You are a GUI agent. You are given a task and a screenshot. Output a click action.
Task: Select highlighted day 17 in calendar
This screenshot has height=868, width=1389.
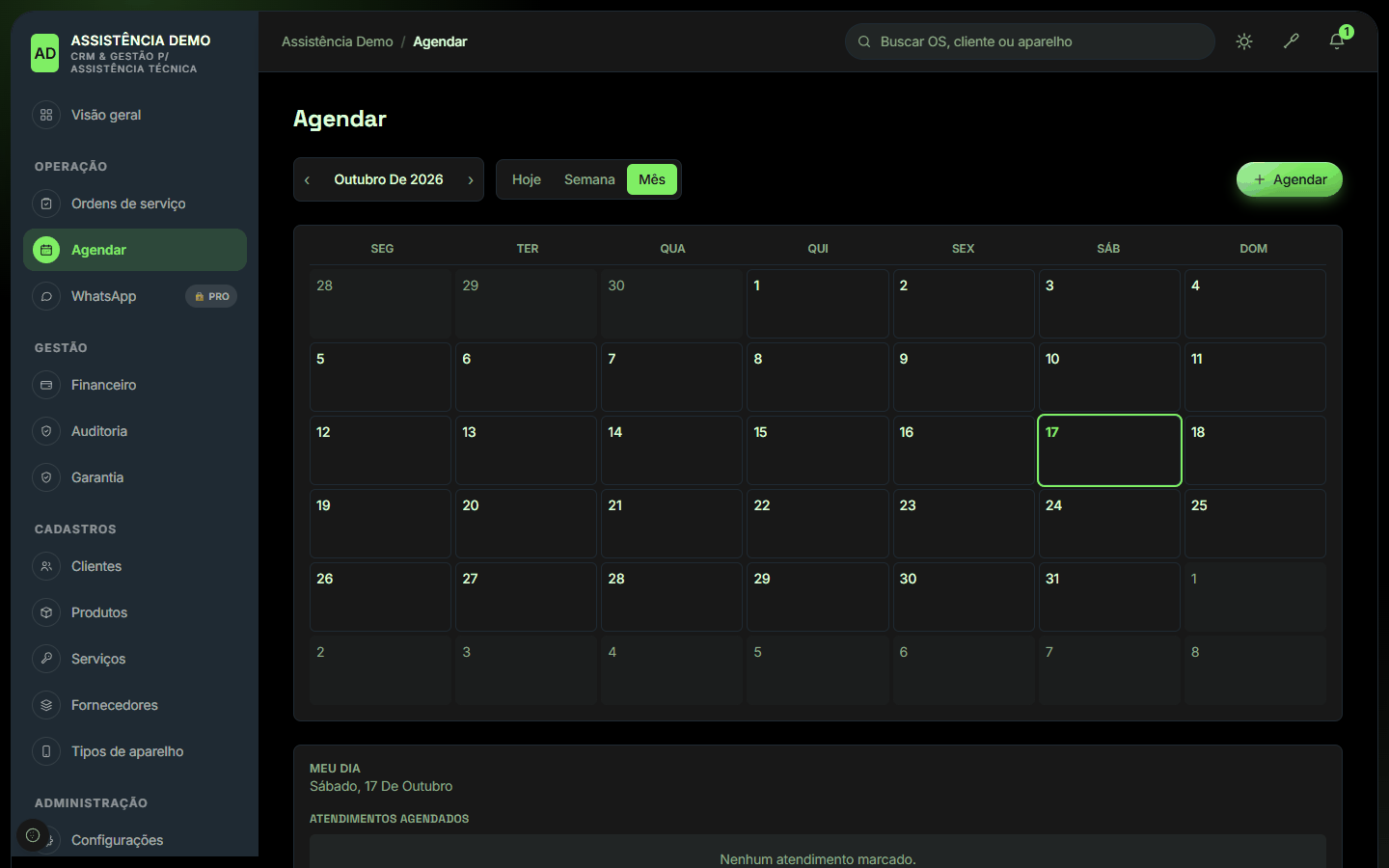(1109, 450)
